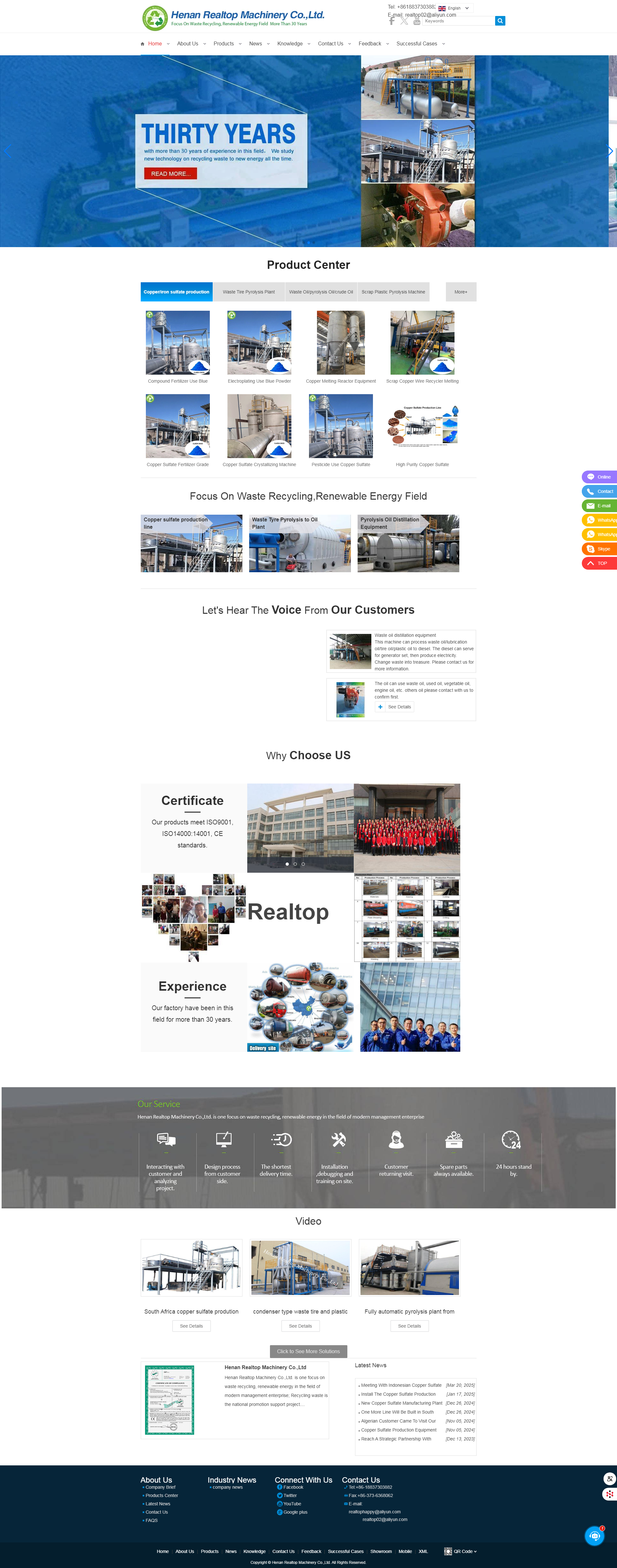This screenshot has height=1568, width=617.
Task: Go to previous banner slide arrow
Action: pyautogui.click(x=7, y=151)
